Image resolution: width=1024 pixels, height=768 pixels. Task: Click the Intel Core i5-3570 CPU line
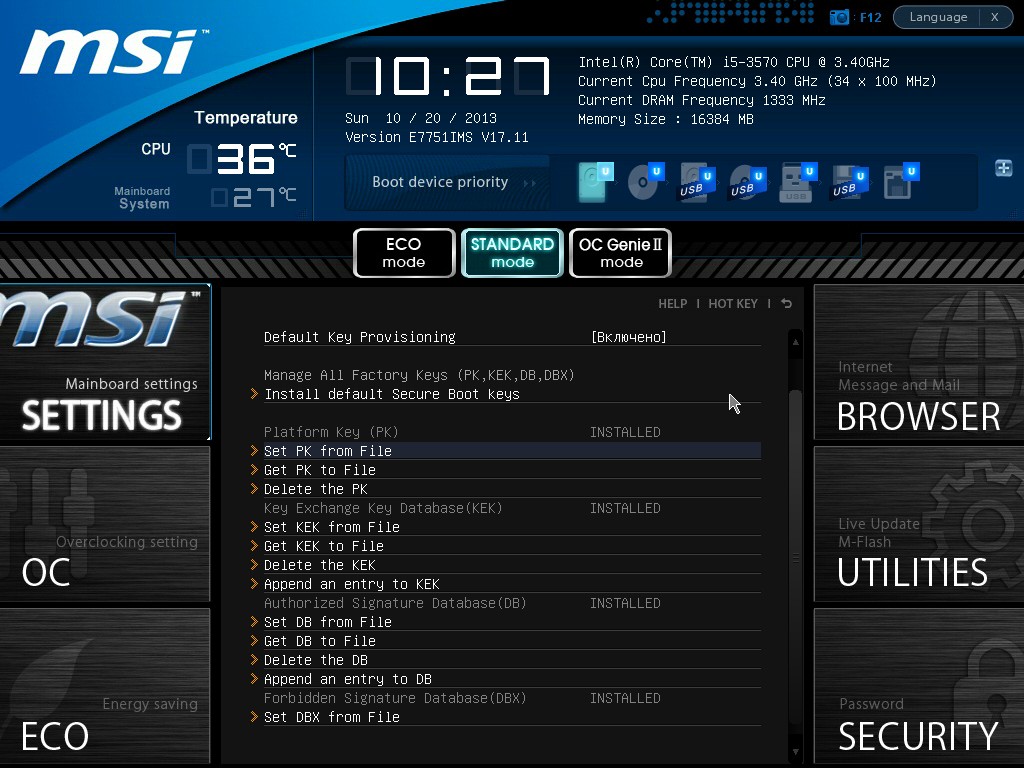tap(733, 62)
